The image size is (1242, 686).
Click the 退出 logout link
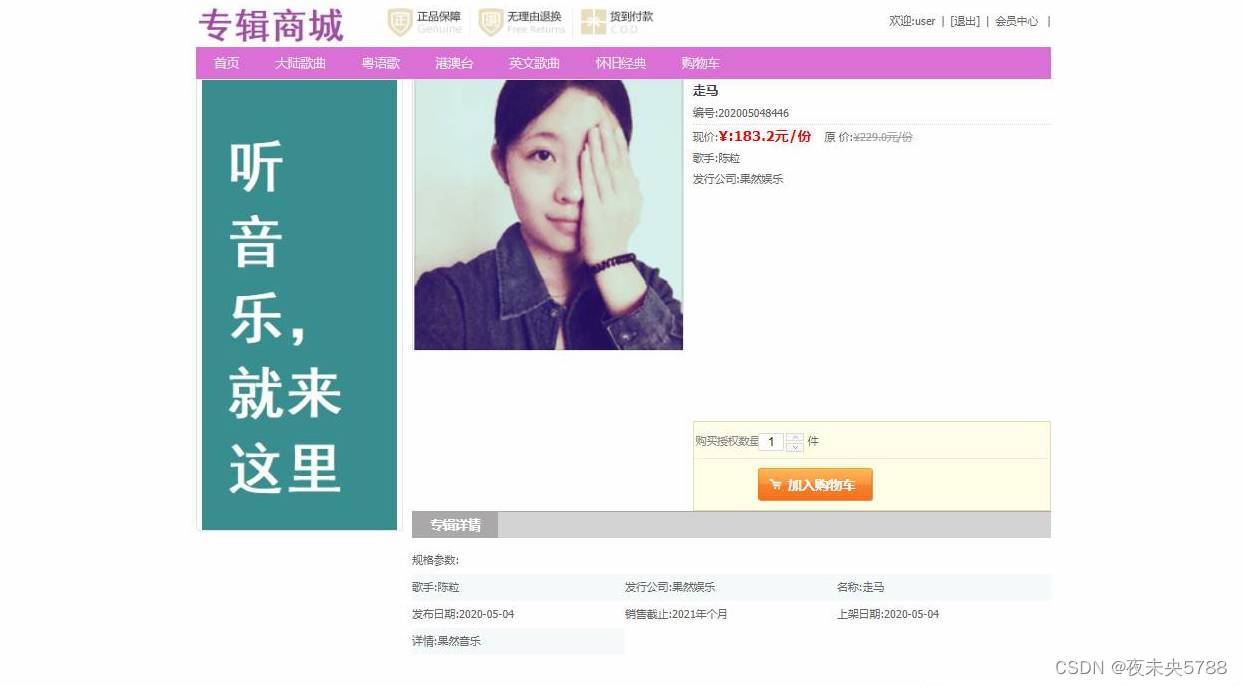pos(965,21)
